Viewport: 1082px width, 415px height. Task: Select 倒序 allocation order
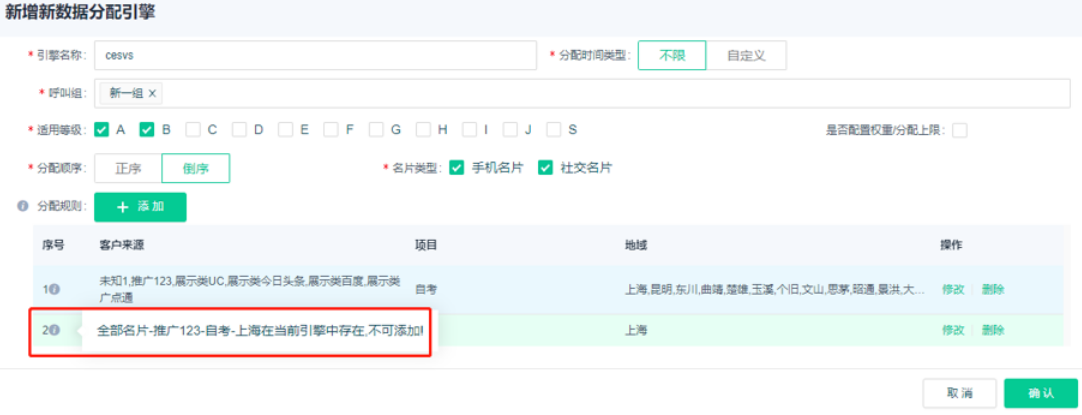coord(196,168)
